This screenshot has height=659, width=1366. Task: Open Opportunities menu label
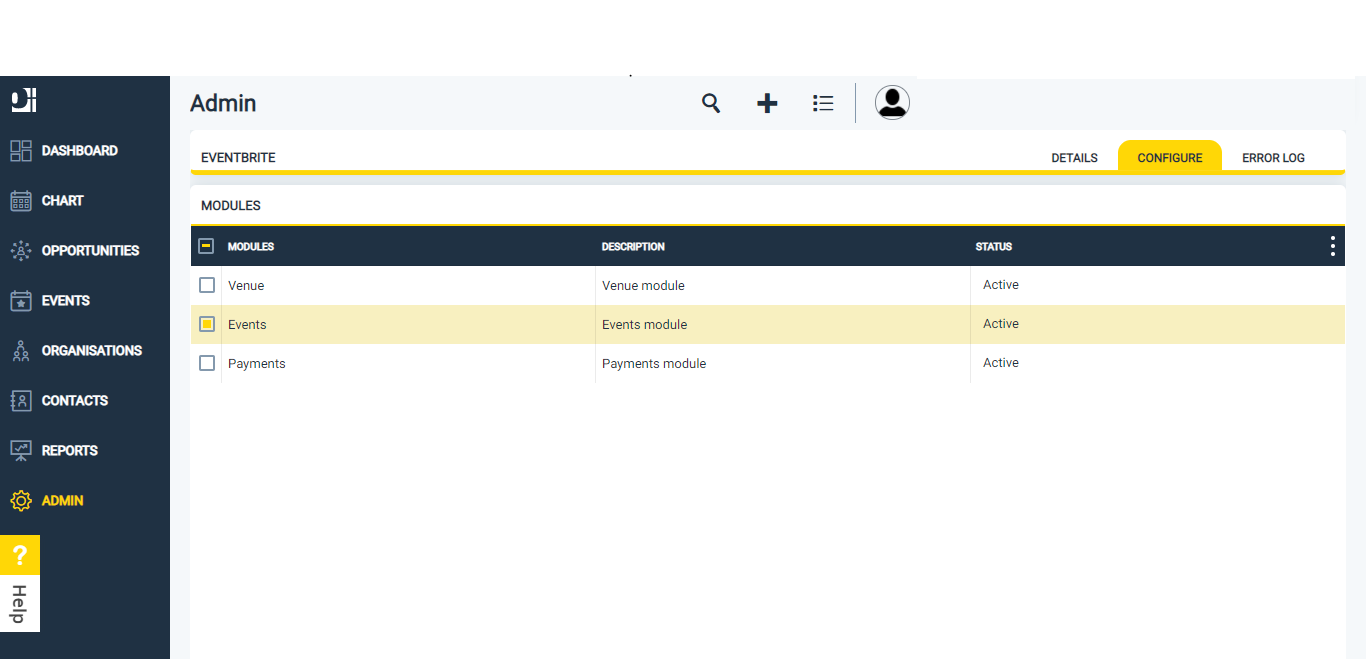click(x=90, y=251)
